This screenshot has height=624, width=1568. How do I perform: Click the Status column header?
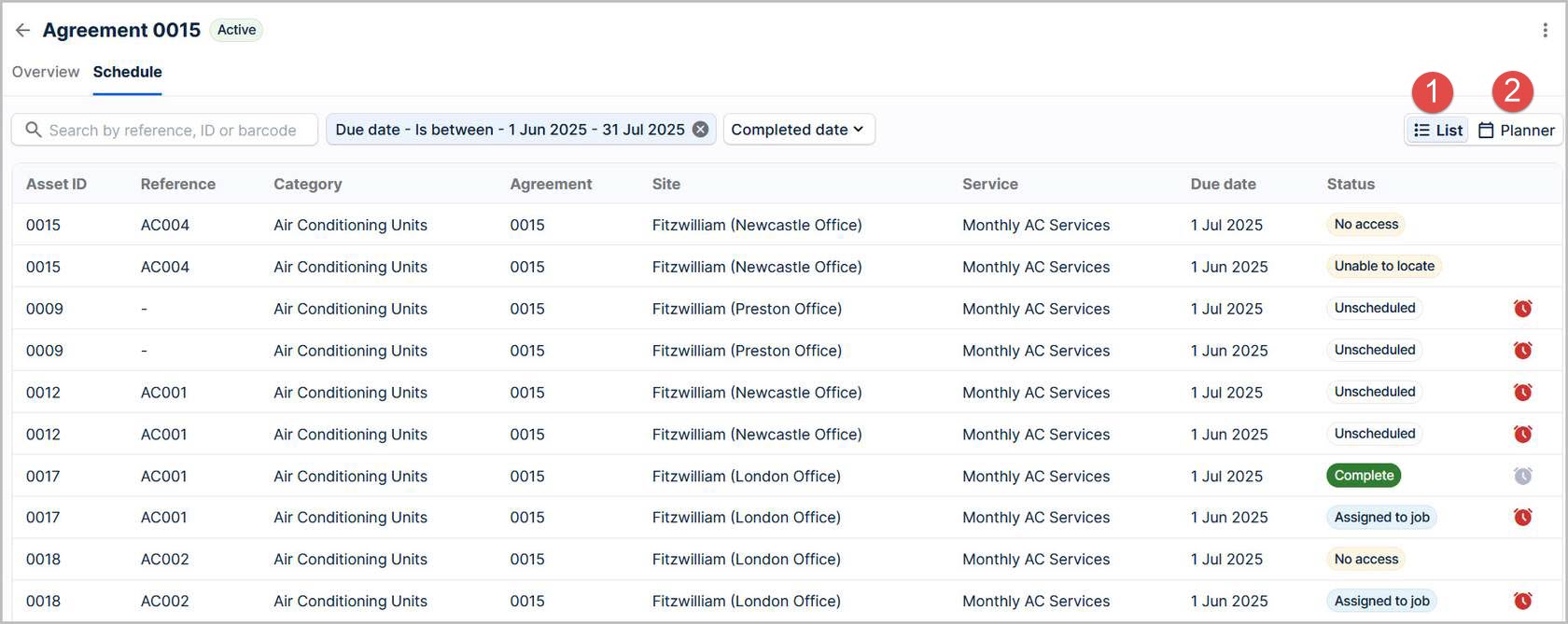1351,184
